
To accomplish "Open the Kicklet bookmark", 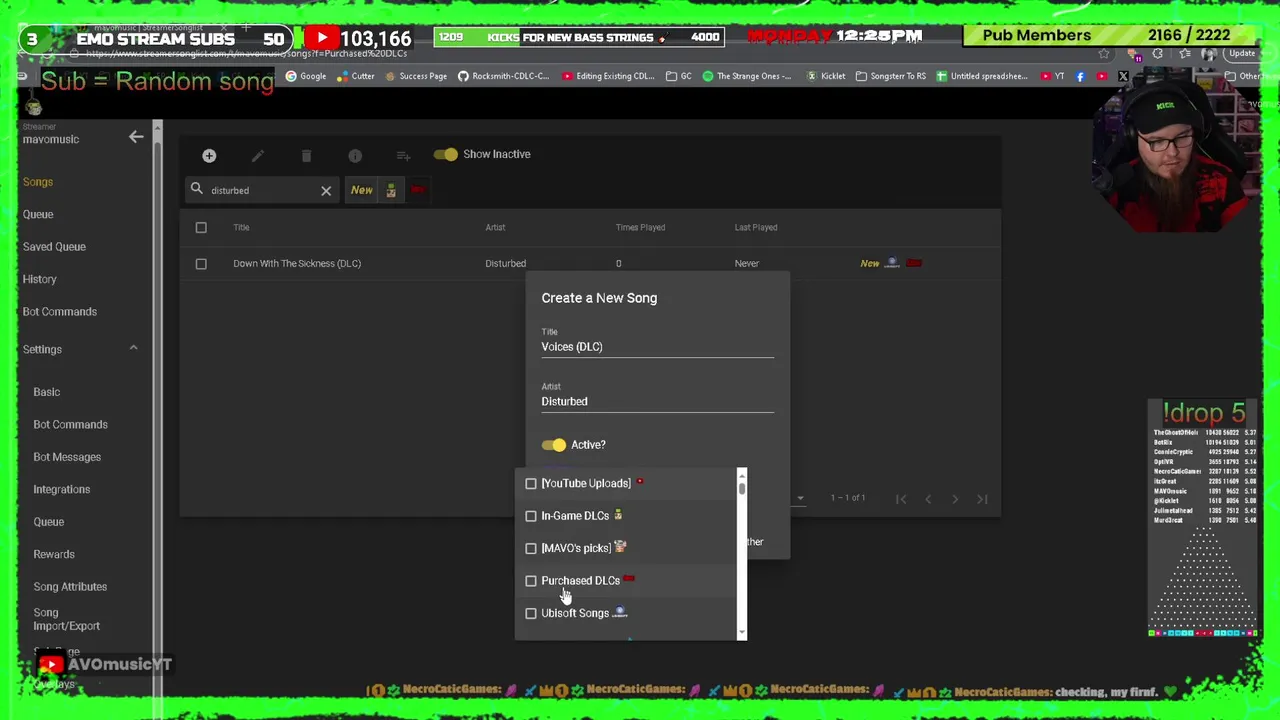I will [x=826, y=76].
